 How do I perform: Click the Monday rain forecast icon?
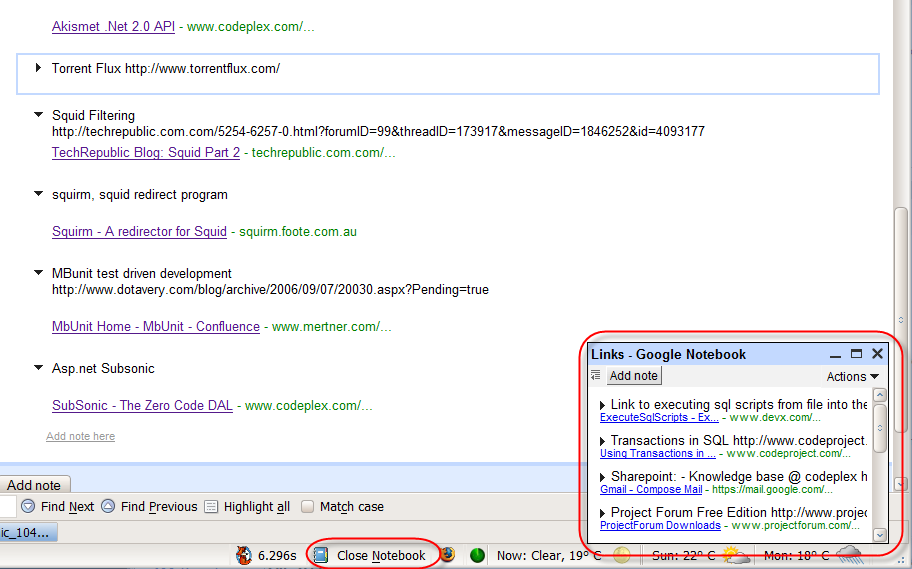(849, 554)
